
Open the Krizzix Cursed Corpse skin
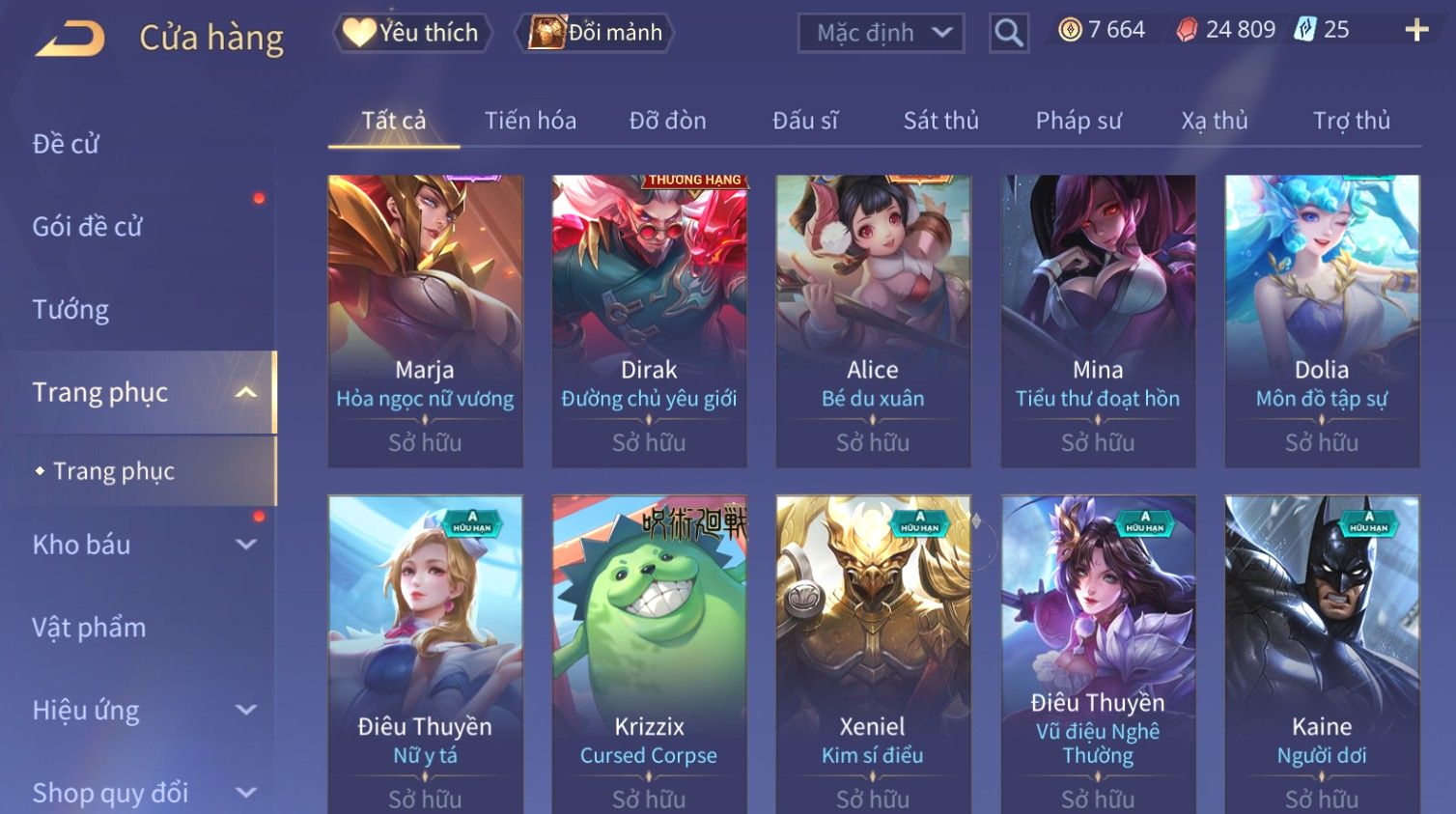[649, 654]
